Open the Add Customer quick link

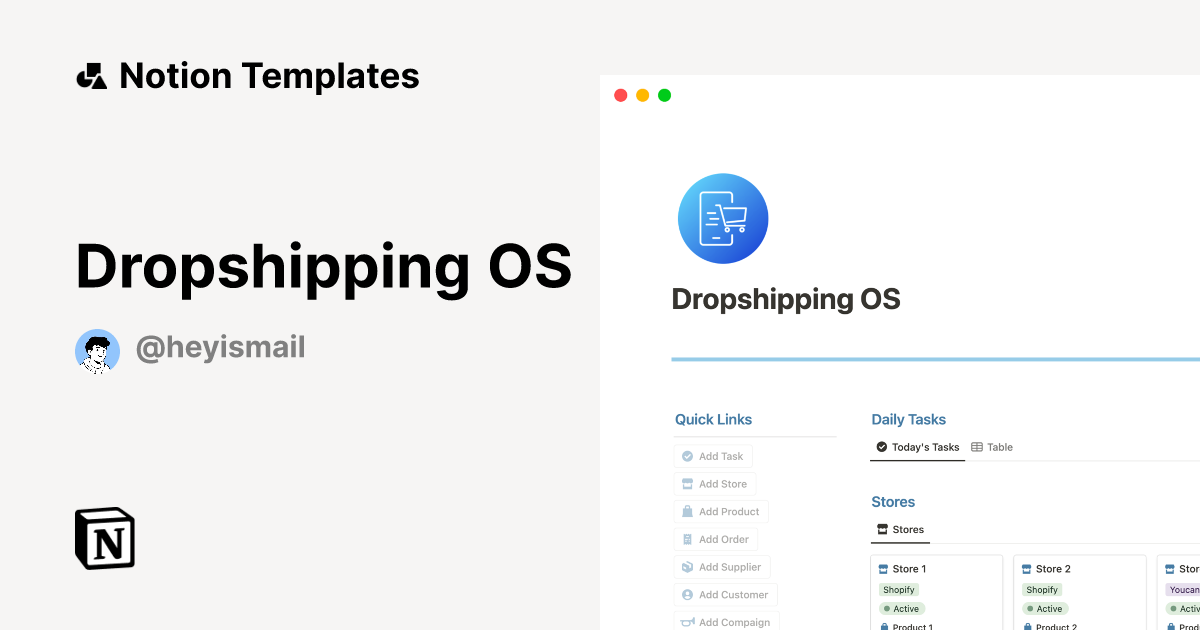[x=726, y=594]
